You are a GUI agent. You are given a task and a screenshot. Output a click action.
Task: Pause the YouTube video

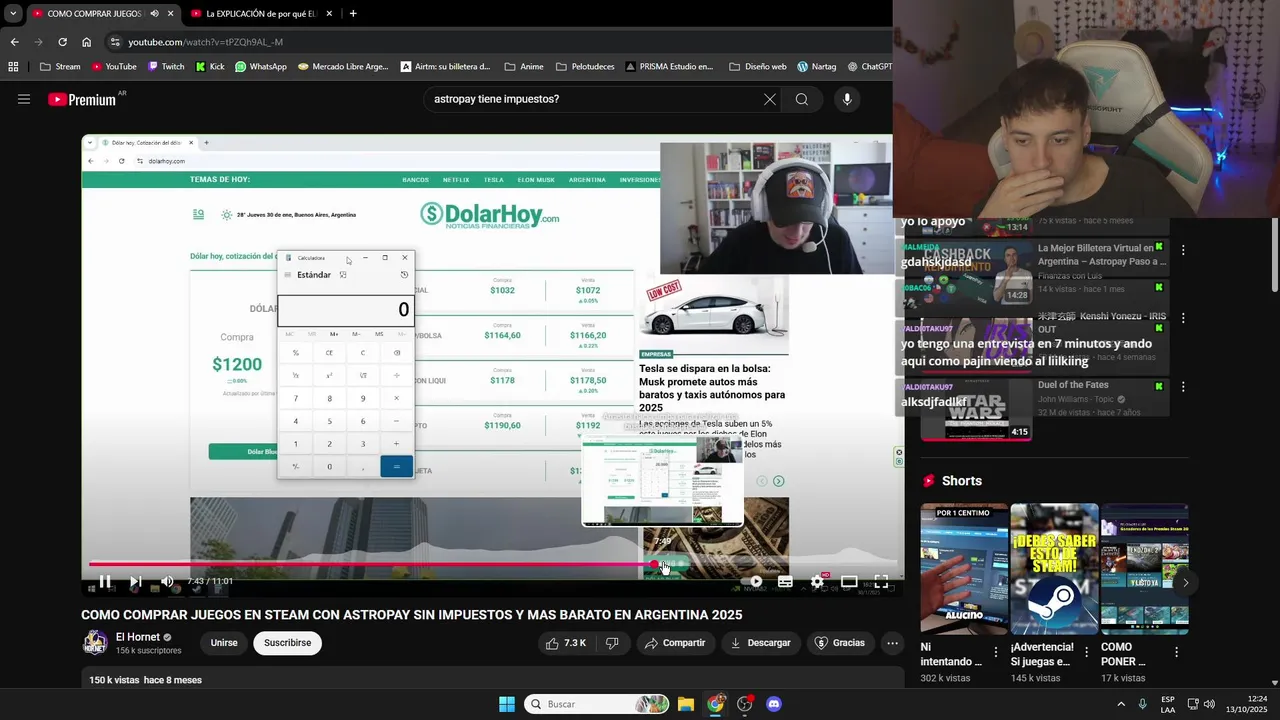(105, 581)
